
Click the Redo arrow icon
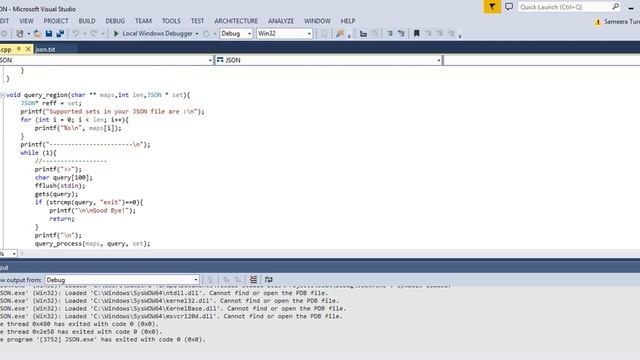coord(94,33)
